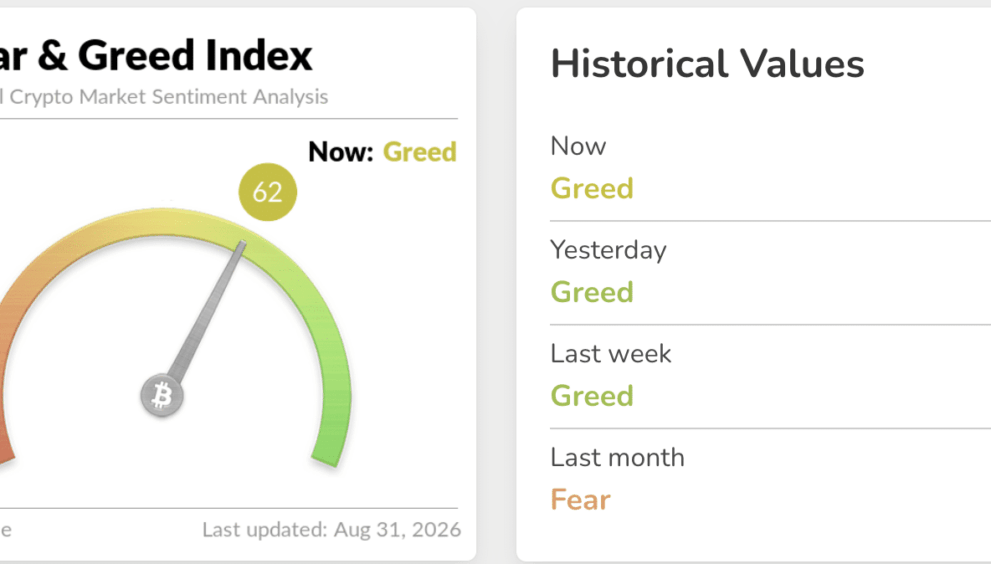Click the yellow 62 value badge
991x564 pixels.
pyautogui.click(x=267, y=192)
